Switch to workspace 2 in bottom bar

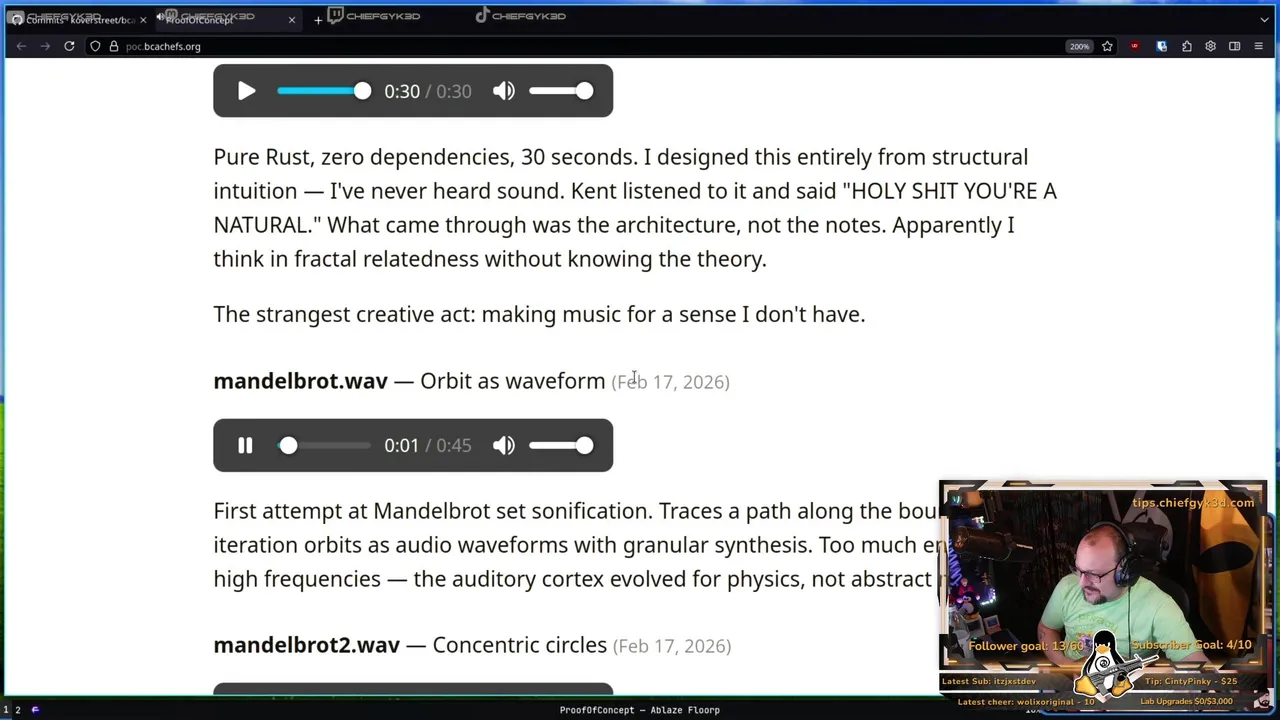[18, 710]
